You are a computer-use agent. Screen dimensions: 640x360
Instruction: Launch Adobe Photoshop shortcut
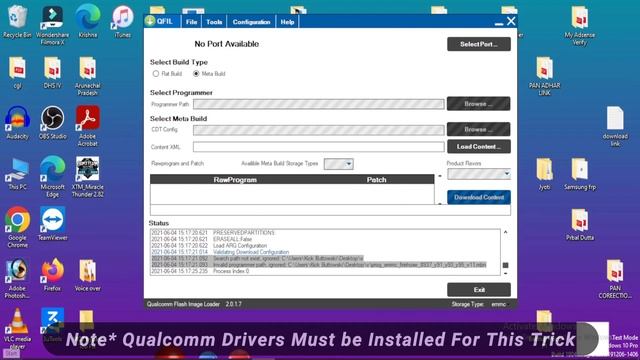[x=17, y=279]
